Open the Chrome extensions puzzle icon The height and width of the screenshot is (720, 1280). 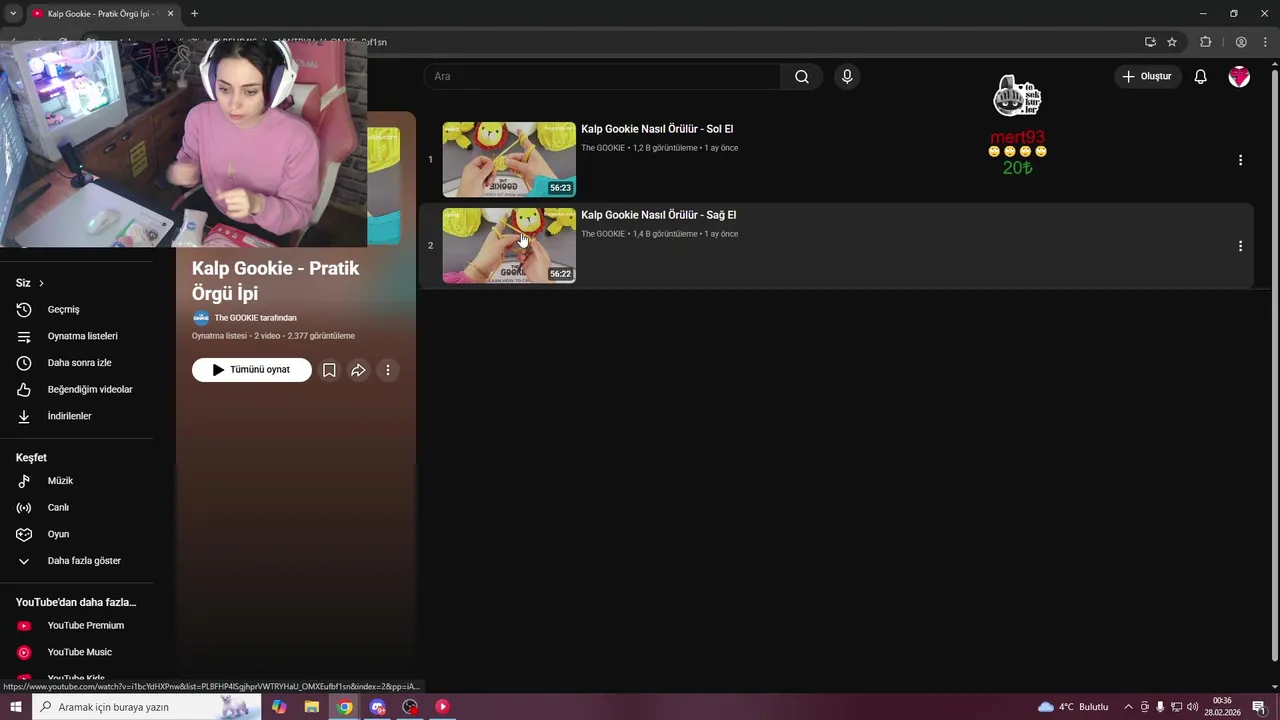pyautogui.click(x=1205, y=42)
